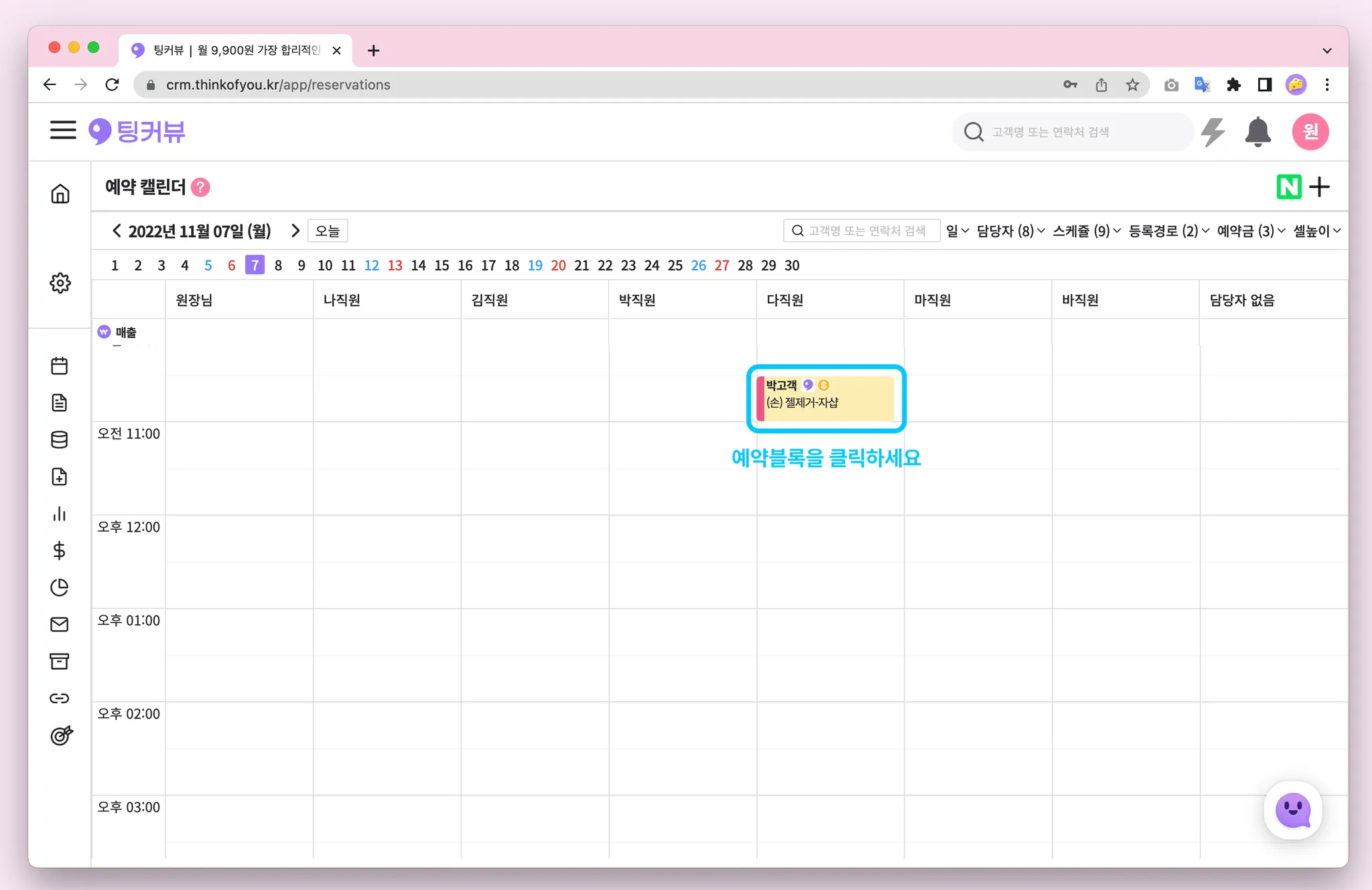This screenshot has width=1372, height=890.
Task: Click help question mark beside 예약 캘린더
Action: point(200,187)
